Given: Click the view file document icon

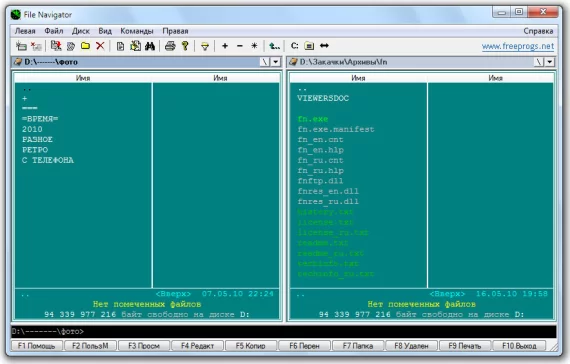Looking at the screenshot, I should [120, 46].
